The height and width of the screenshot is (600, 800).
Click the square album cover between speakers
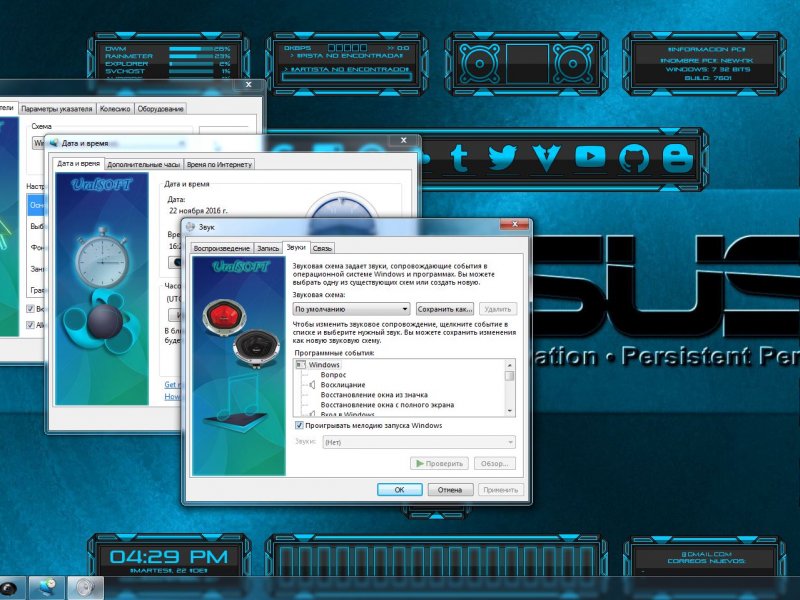(527, 64)
